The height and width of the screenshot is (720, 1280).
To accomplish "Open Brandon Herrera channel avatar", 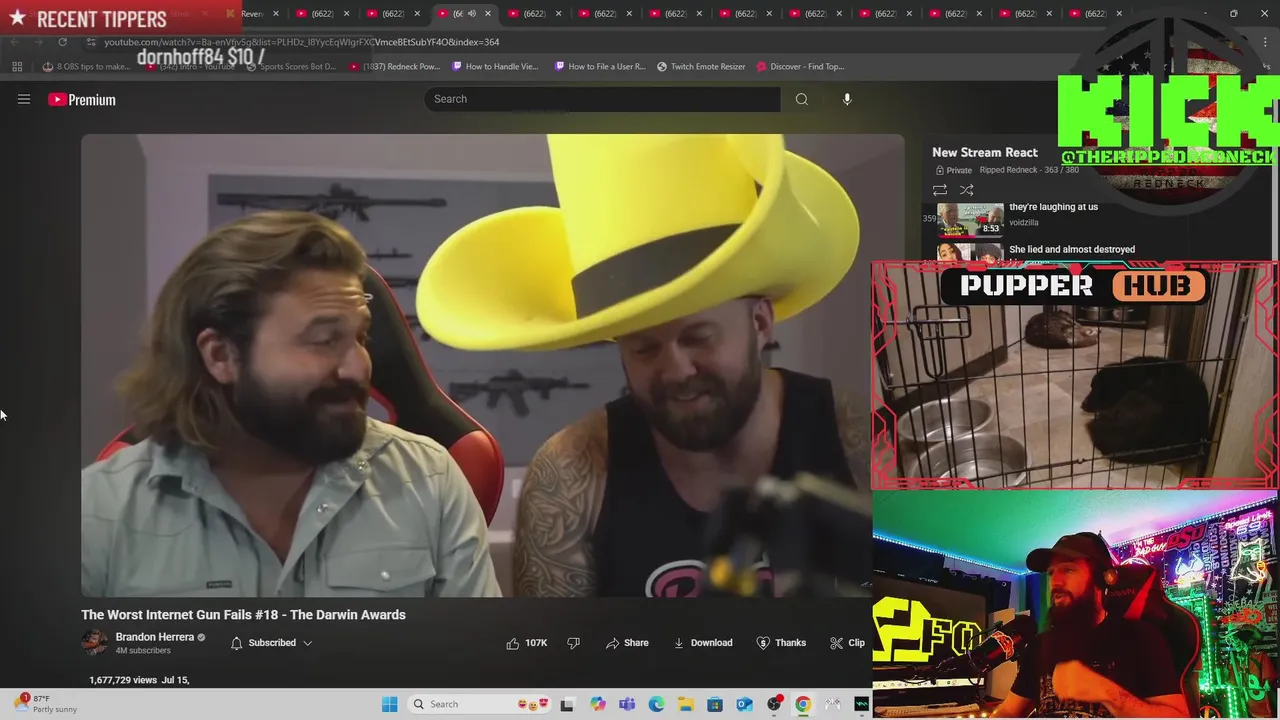I will coord(94,642).
